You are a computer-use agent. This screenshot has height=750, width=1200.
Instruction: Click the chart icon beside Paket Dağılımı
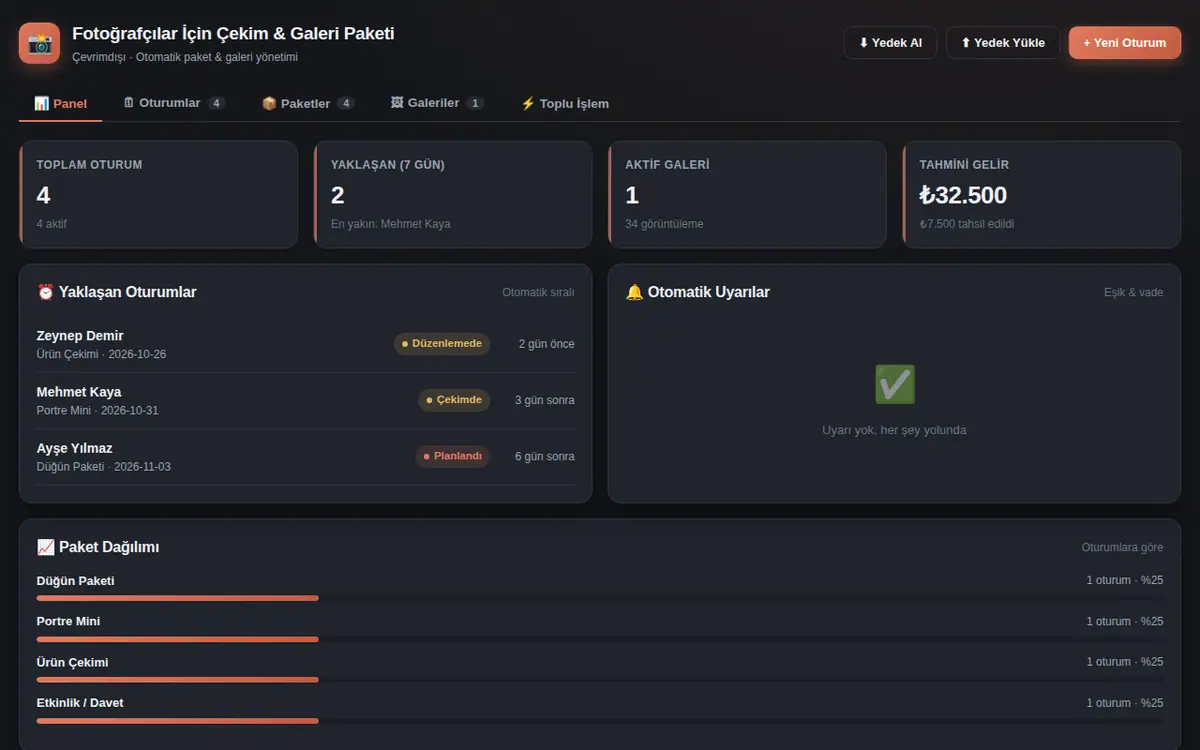(45, 547)
